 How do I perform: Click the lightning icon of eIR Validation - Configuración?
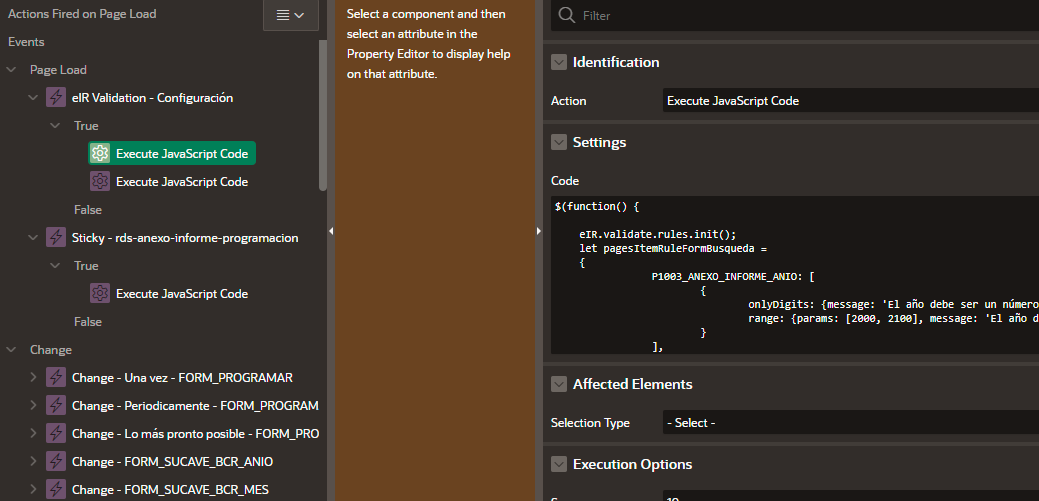57,98
